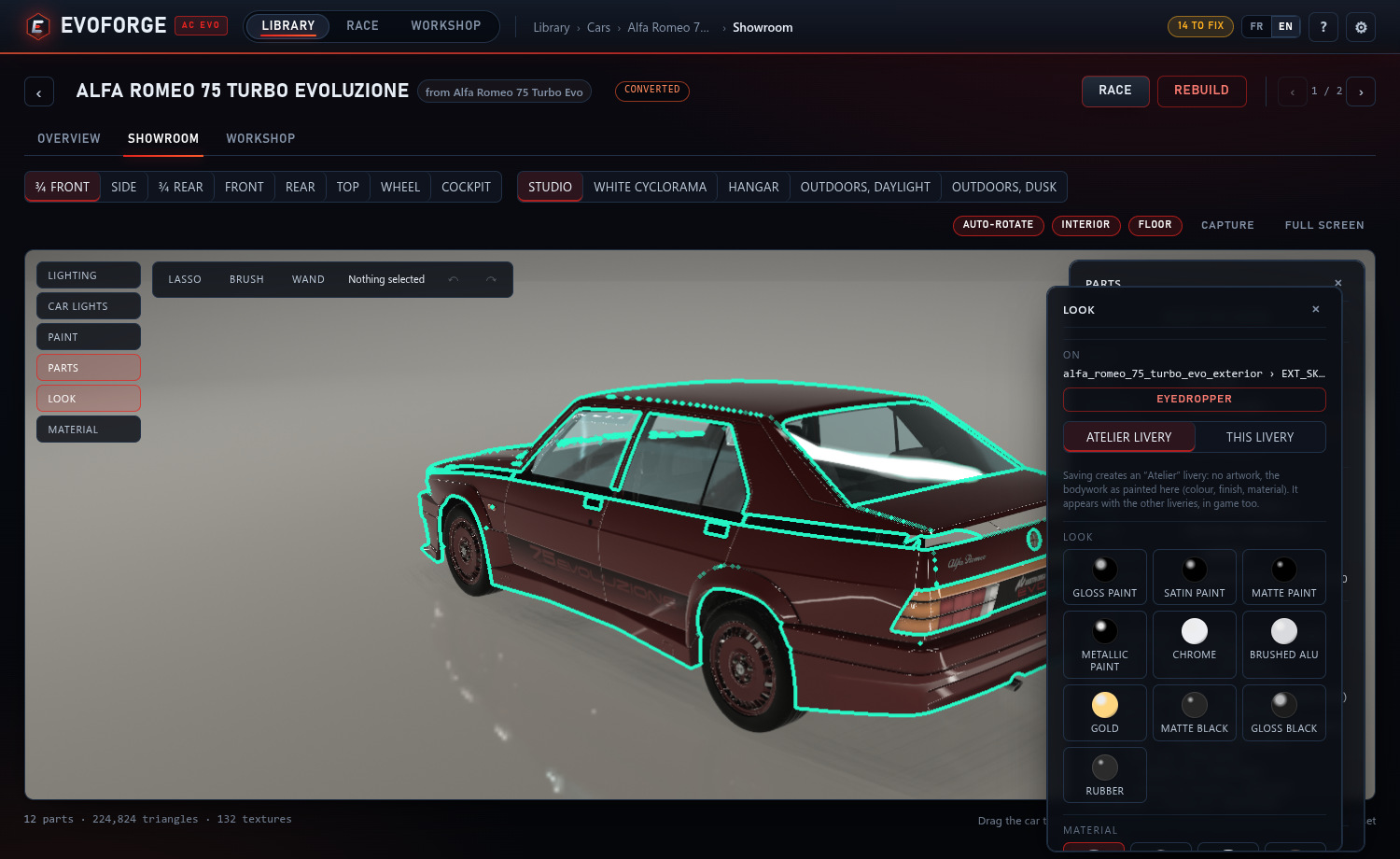The image size is (1400, 859).
Task: Toggle the Paint panel
Action: [x=89, y=337]
